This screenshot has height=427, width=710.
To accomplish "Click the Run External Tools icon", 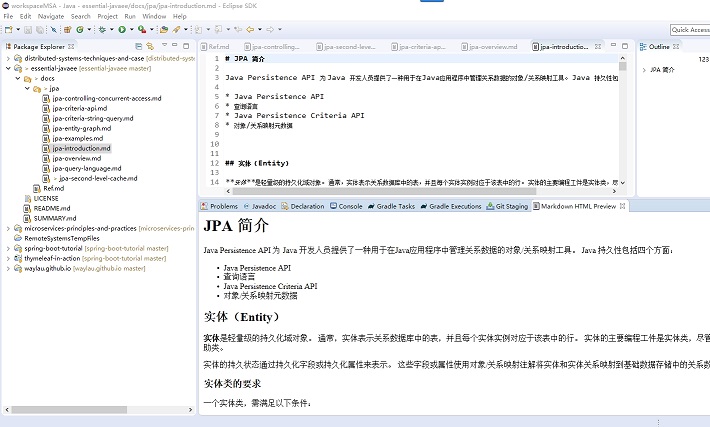I will [142, 29].
